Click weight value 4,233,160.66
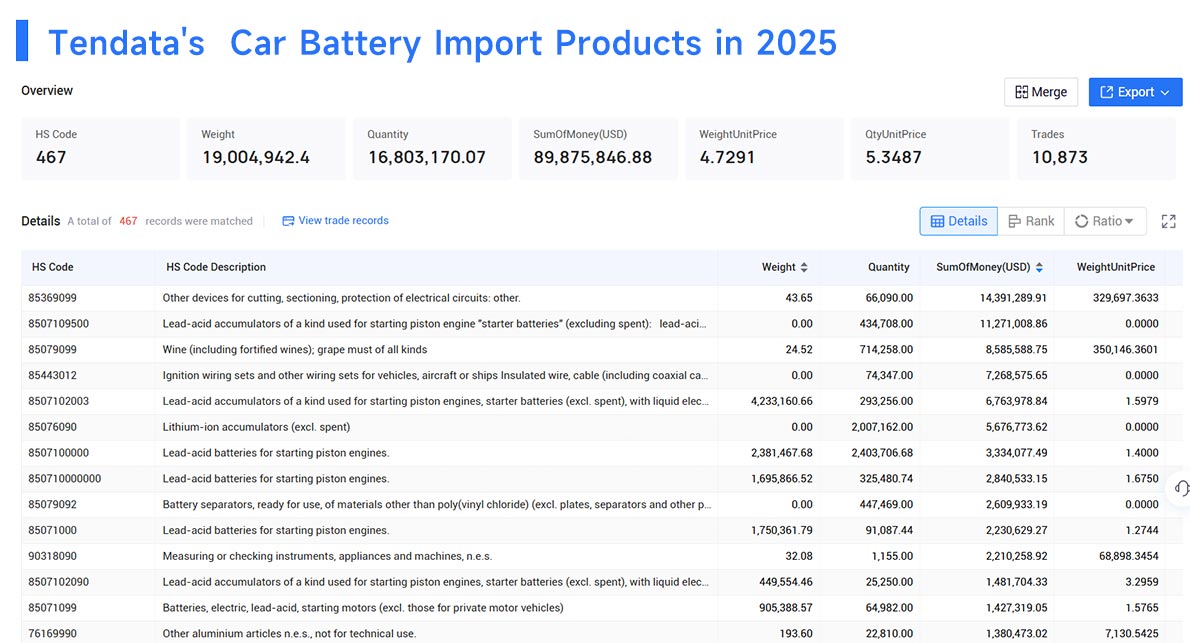The image size is (1190, 643). (782, 402)
